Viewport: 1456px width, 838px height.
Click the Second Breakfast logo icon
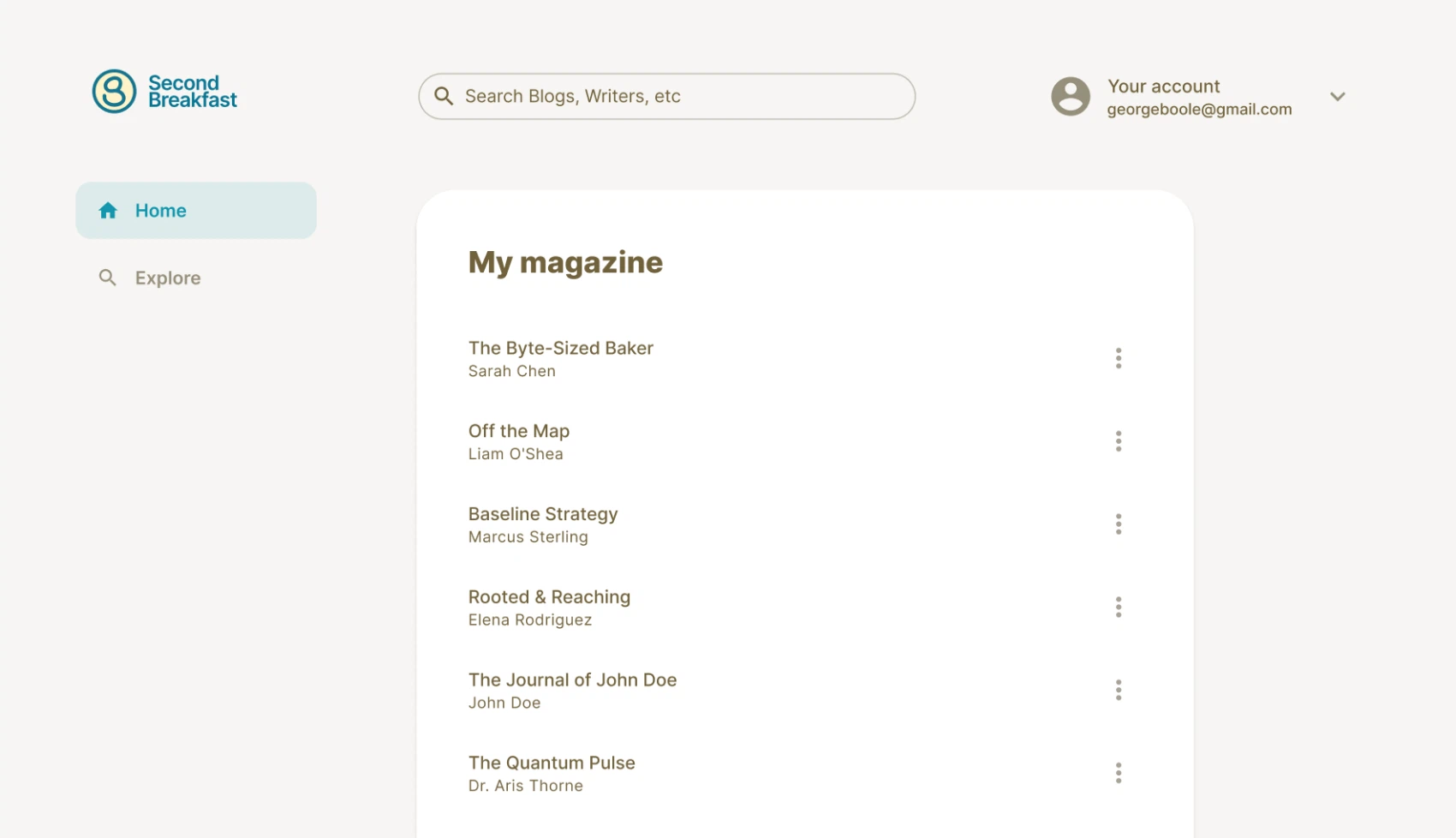click(114, 92)
